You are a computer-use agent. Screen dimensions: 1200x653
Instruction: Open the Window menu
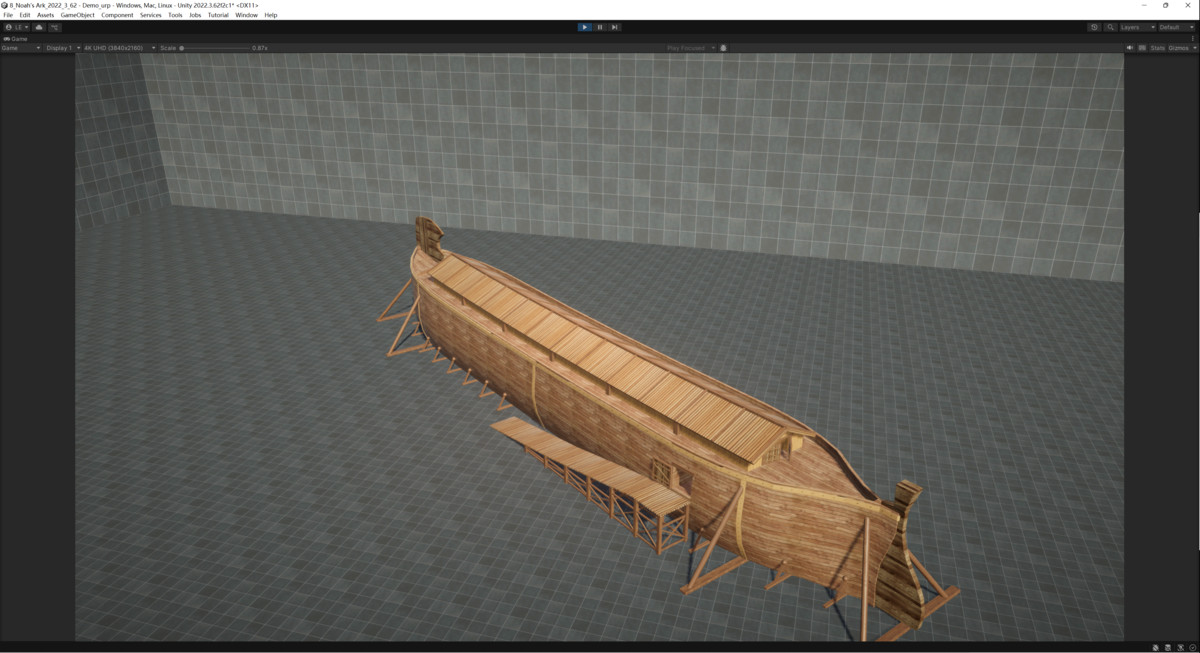pos(246,15)
